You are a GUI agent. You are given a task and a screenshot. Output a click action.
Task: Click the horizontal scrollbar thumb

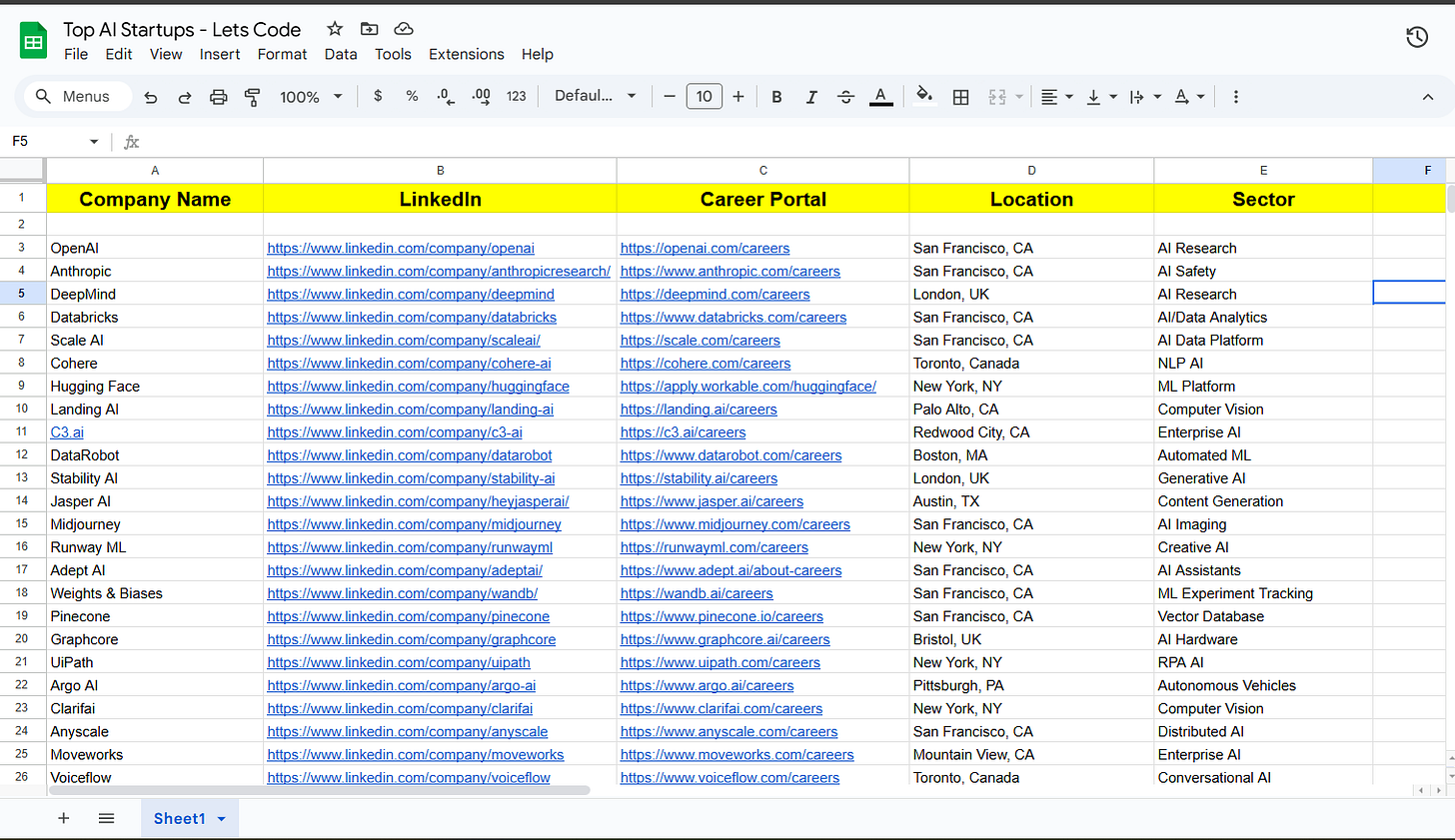click(x=320, y=790)
